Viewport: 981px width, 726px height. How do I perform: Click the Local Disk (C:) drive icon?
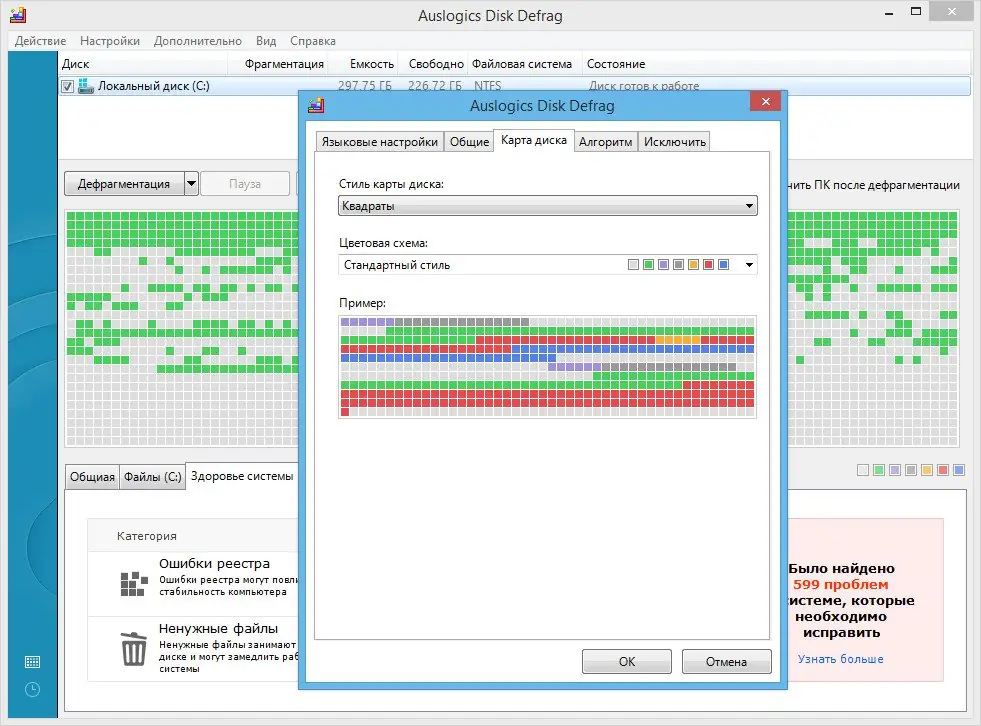click(x=86, y=86)
